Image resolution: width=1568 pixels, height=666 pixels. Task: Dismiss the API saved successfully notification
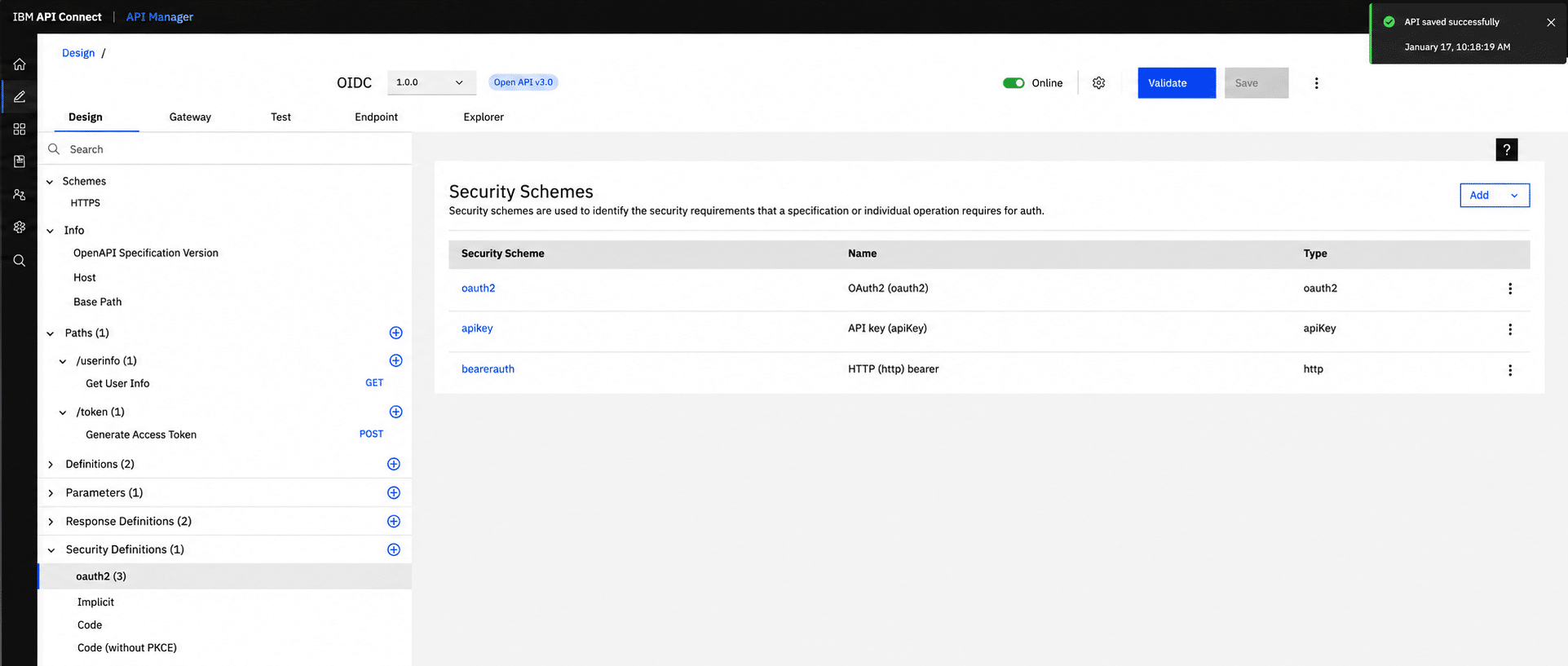coord(1551,23)
